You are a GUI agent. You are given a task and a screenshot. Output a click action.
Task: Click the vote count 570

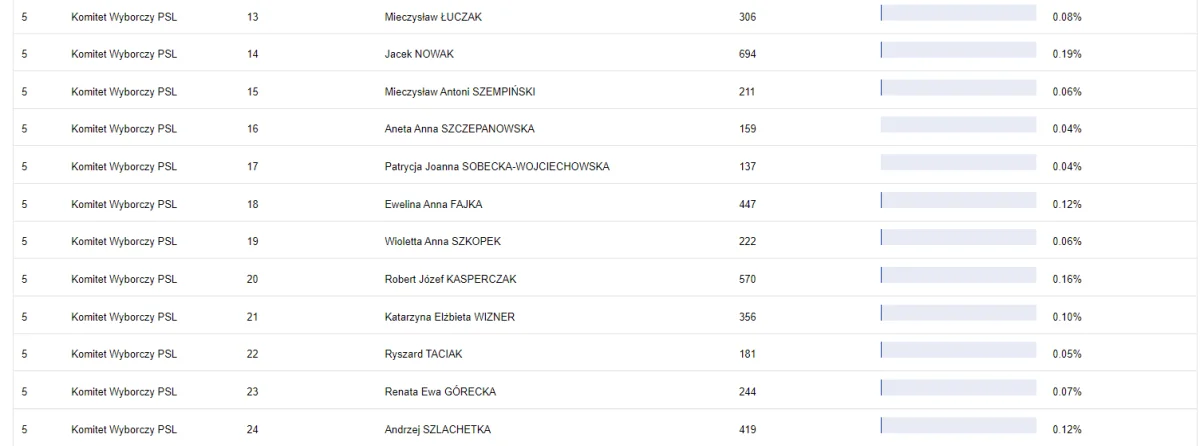pos(746,281)
